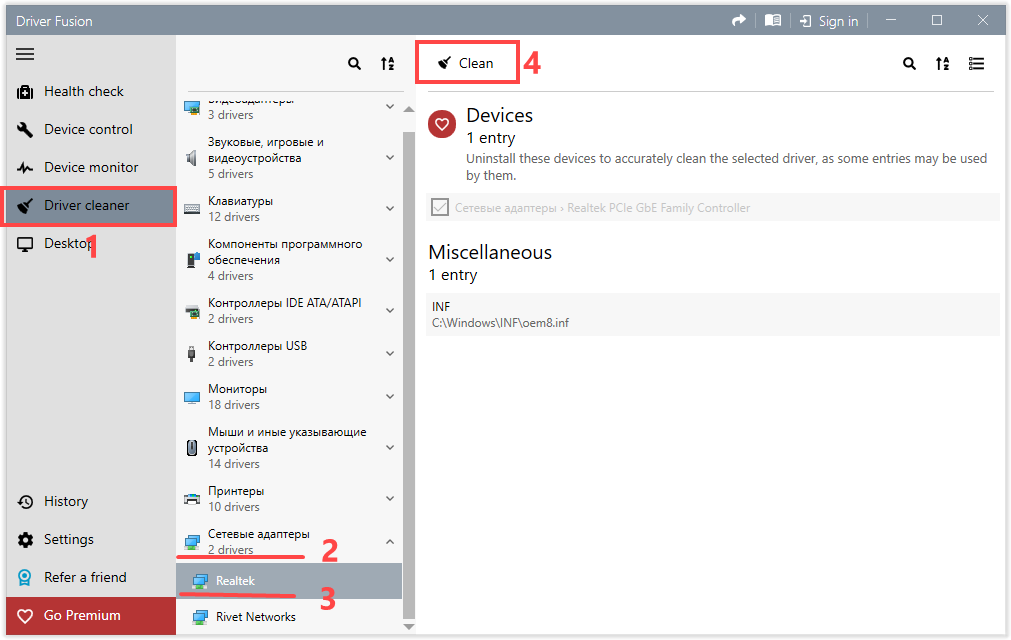Click search icon in right details panel
This screenshot has width=1011, height=640.
click(x=909, y=64)
